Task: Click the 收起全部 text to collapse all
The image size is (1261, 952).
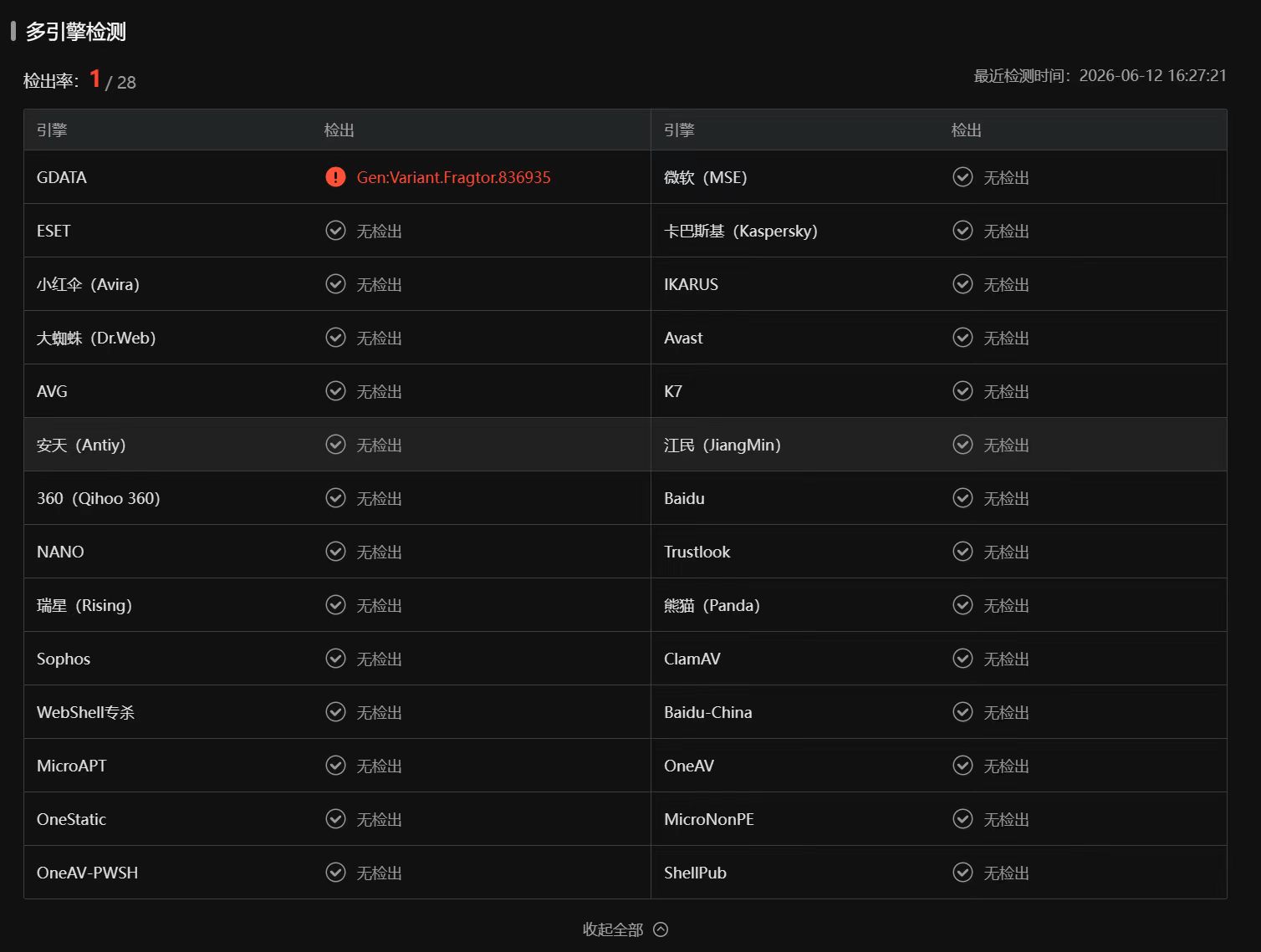Action: (613, 929)
